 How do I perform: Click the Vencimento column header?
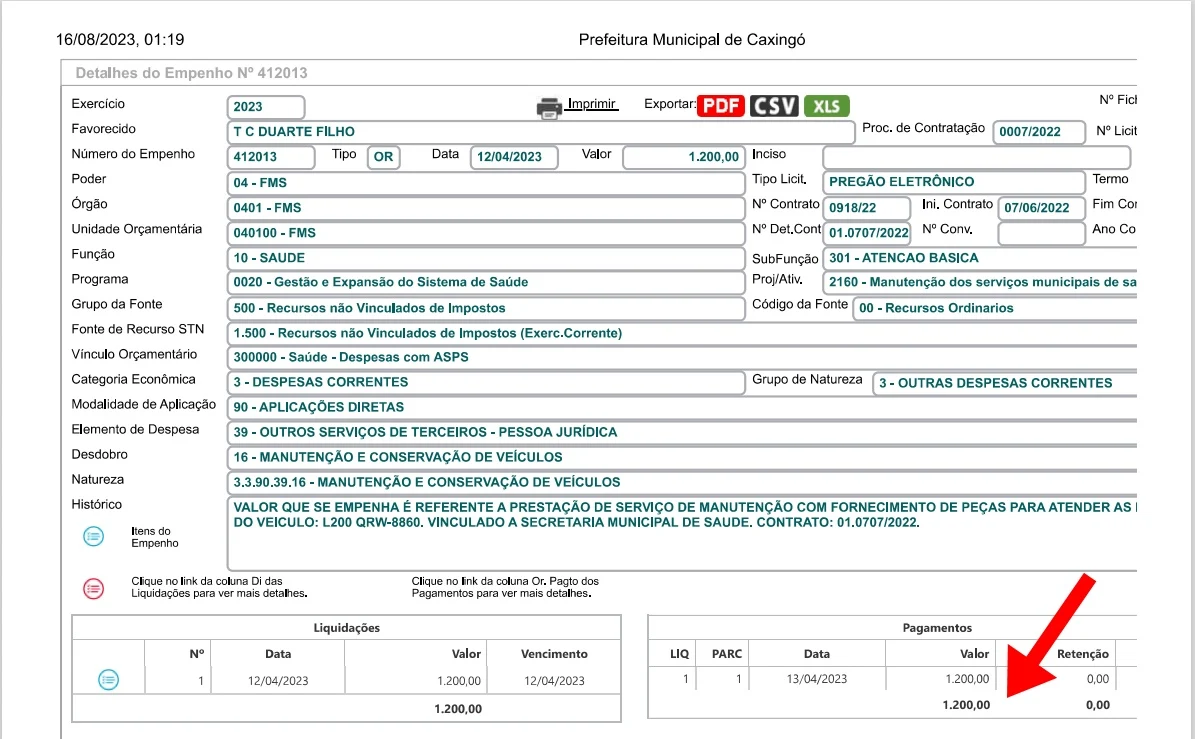[554, 654]
